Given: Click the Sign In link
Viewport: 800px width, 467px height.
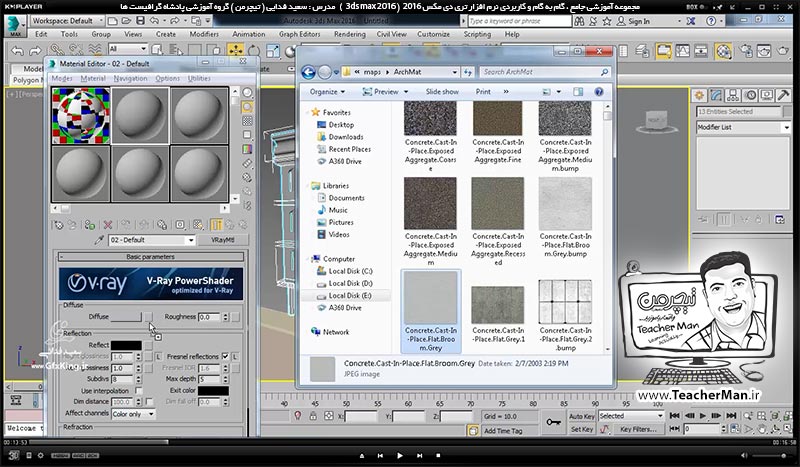Looking at the screenshot, I should [639, 21].
